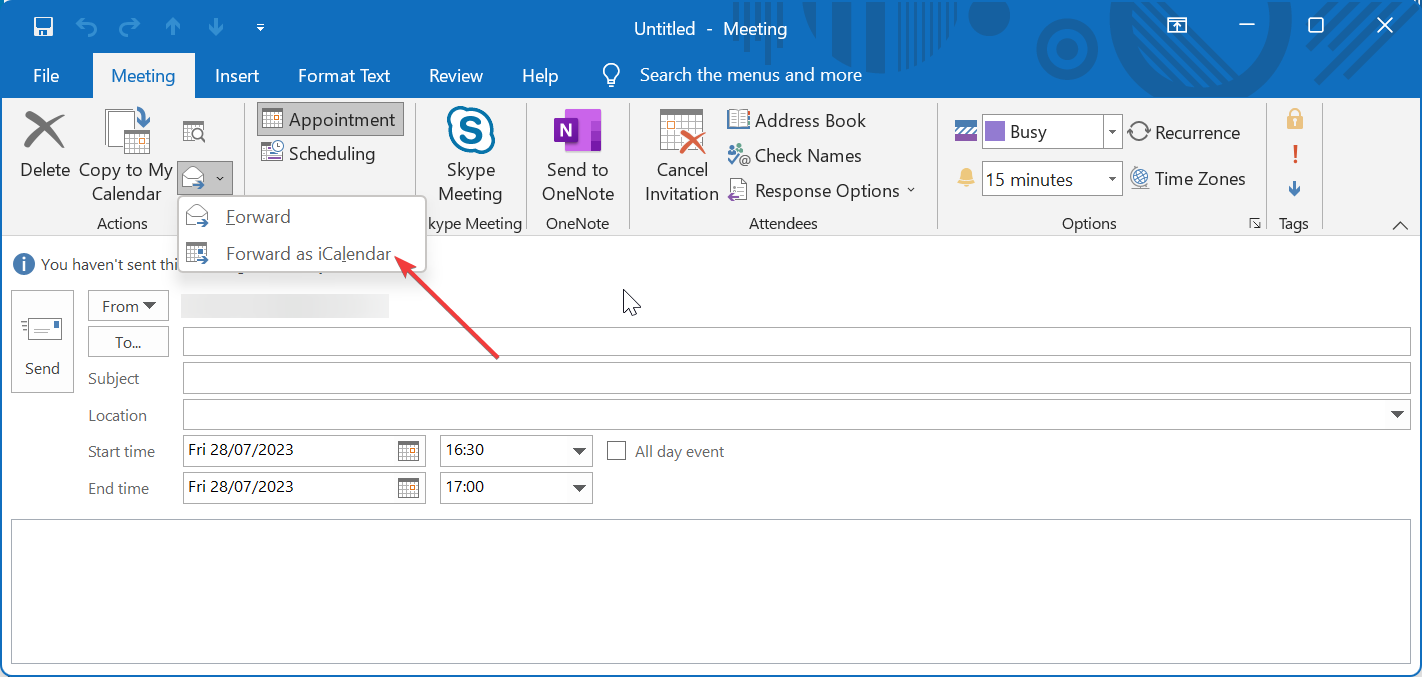The width and height of the screenshot is (1422, 677).
Task: Switch to the Insert ribbon tab
Action: 237,76
